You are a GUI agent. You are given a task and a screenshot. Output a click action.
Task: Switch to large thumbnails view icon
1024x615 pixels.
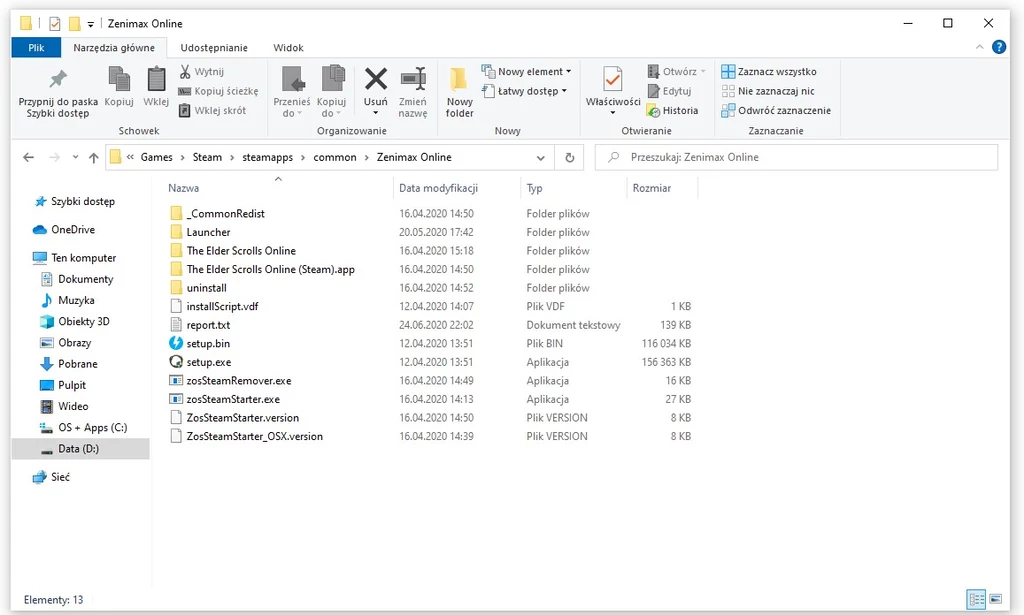pyautogui.click(x=996, y=599)
